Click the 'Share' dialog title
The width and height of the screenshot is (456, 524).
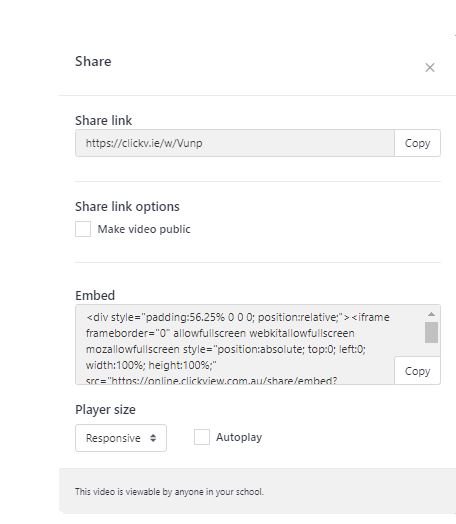tap(93, 61)
